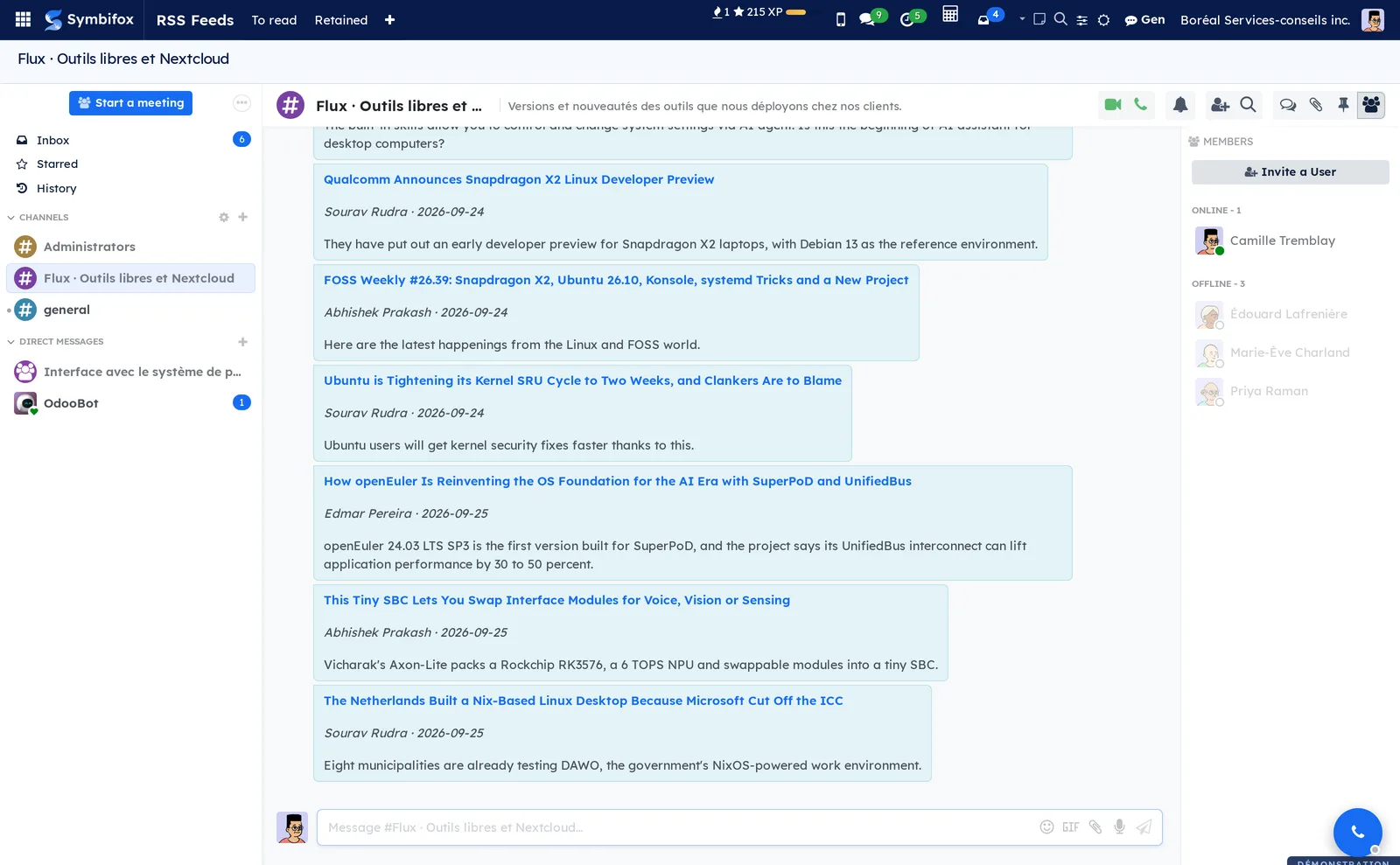Open the emoji picker in composer
The height and width of the screenshot is (865, 1400).
point(1046,827)
